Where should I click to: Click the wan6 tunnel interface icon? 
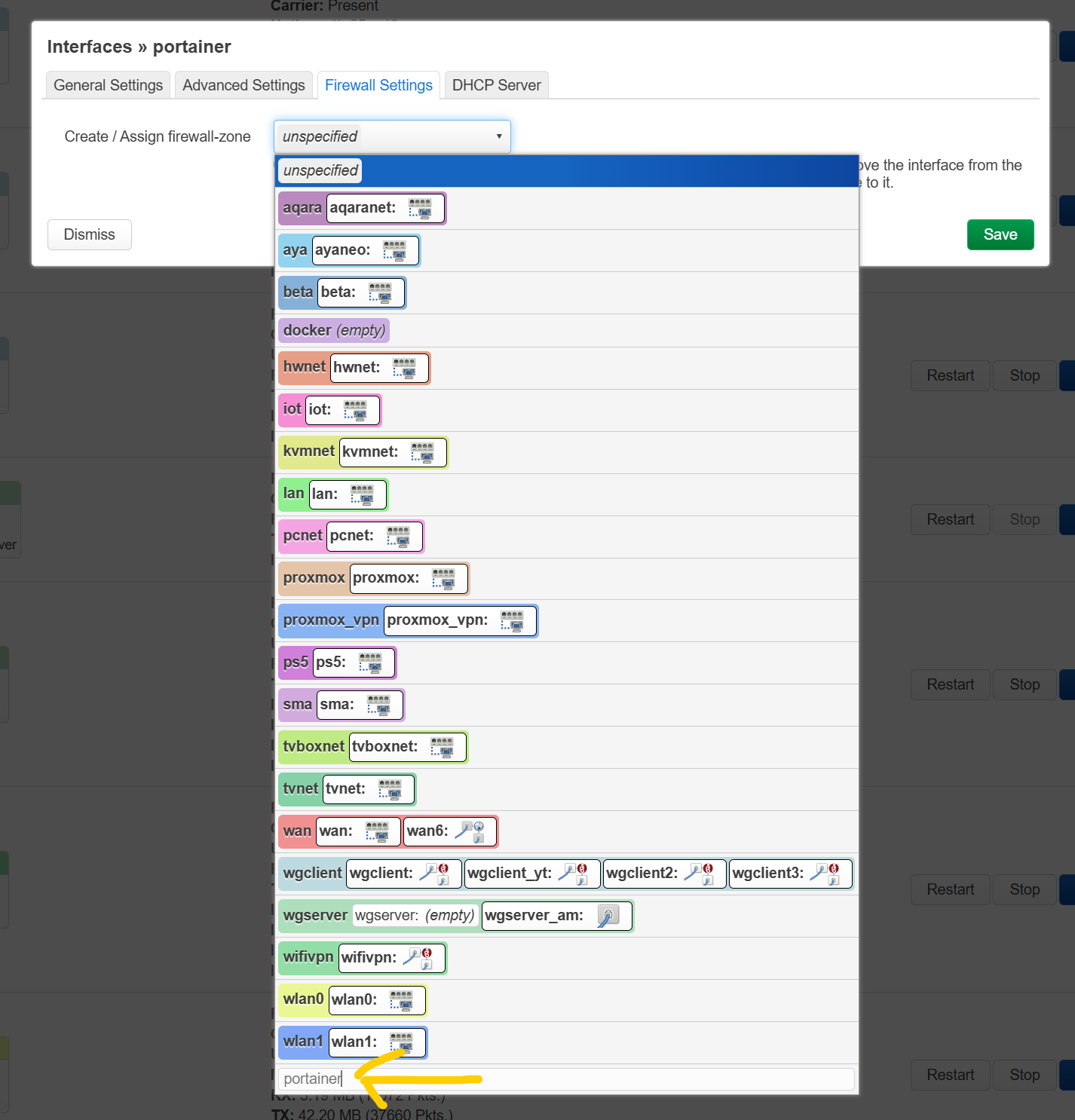click(473, 831)
